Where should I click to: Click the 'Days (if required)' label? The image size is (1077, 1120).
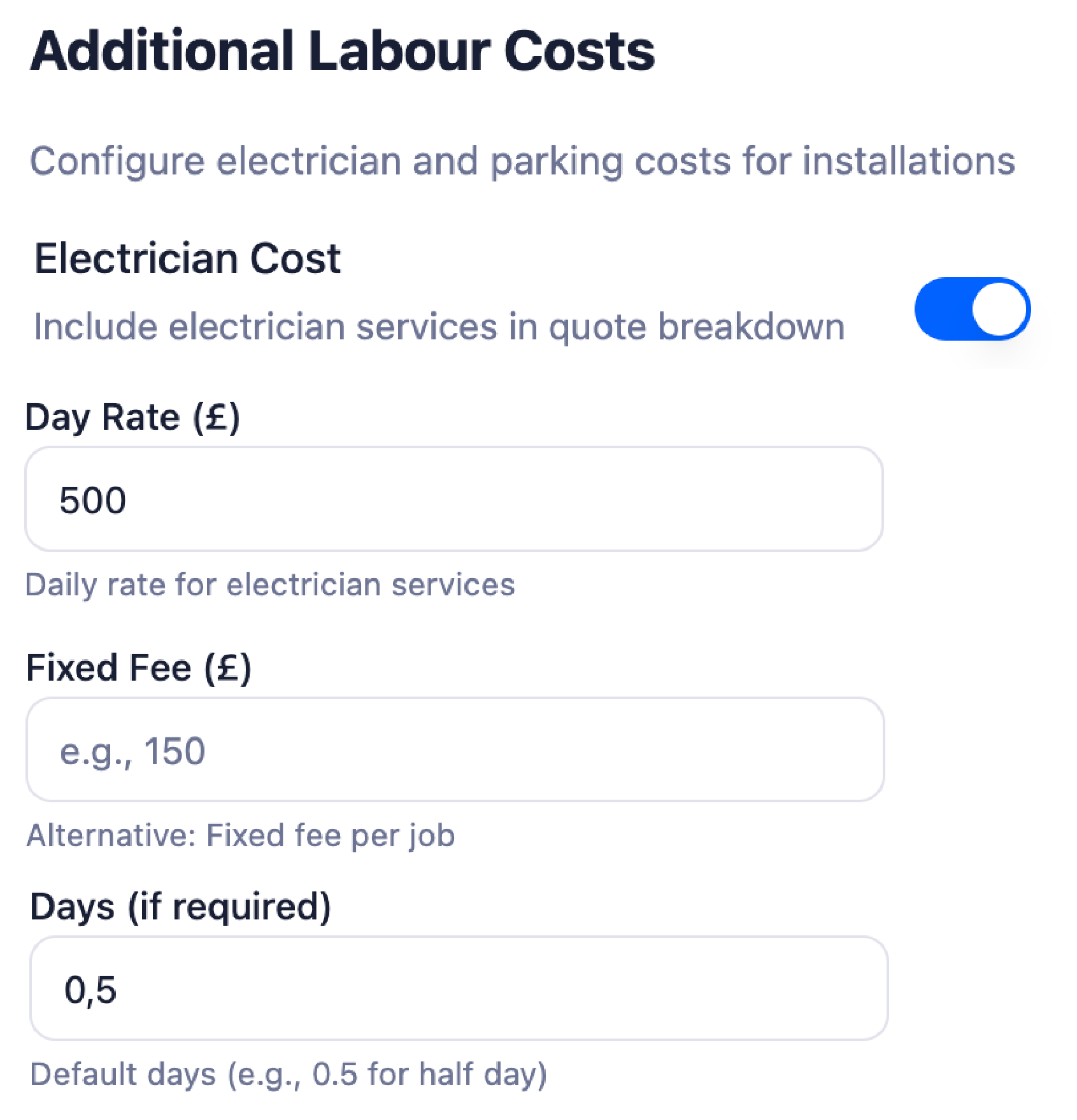click(x=180, y=907)
